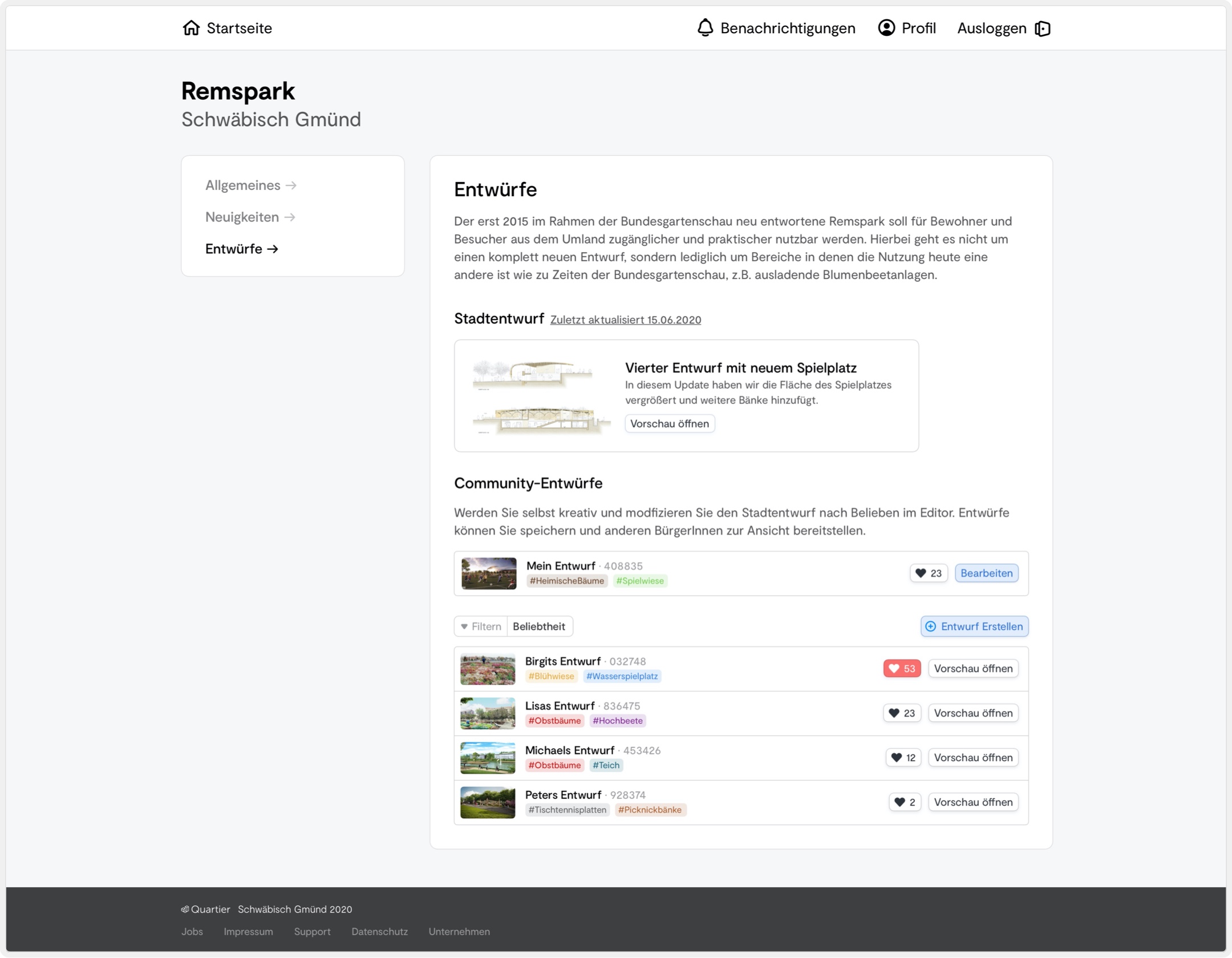
Task: Click the plus icon on Entwurf Erstellen
Action: [930, 626]
